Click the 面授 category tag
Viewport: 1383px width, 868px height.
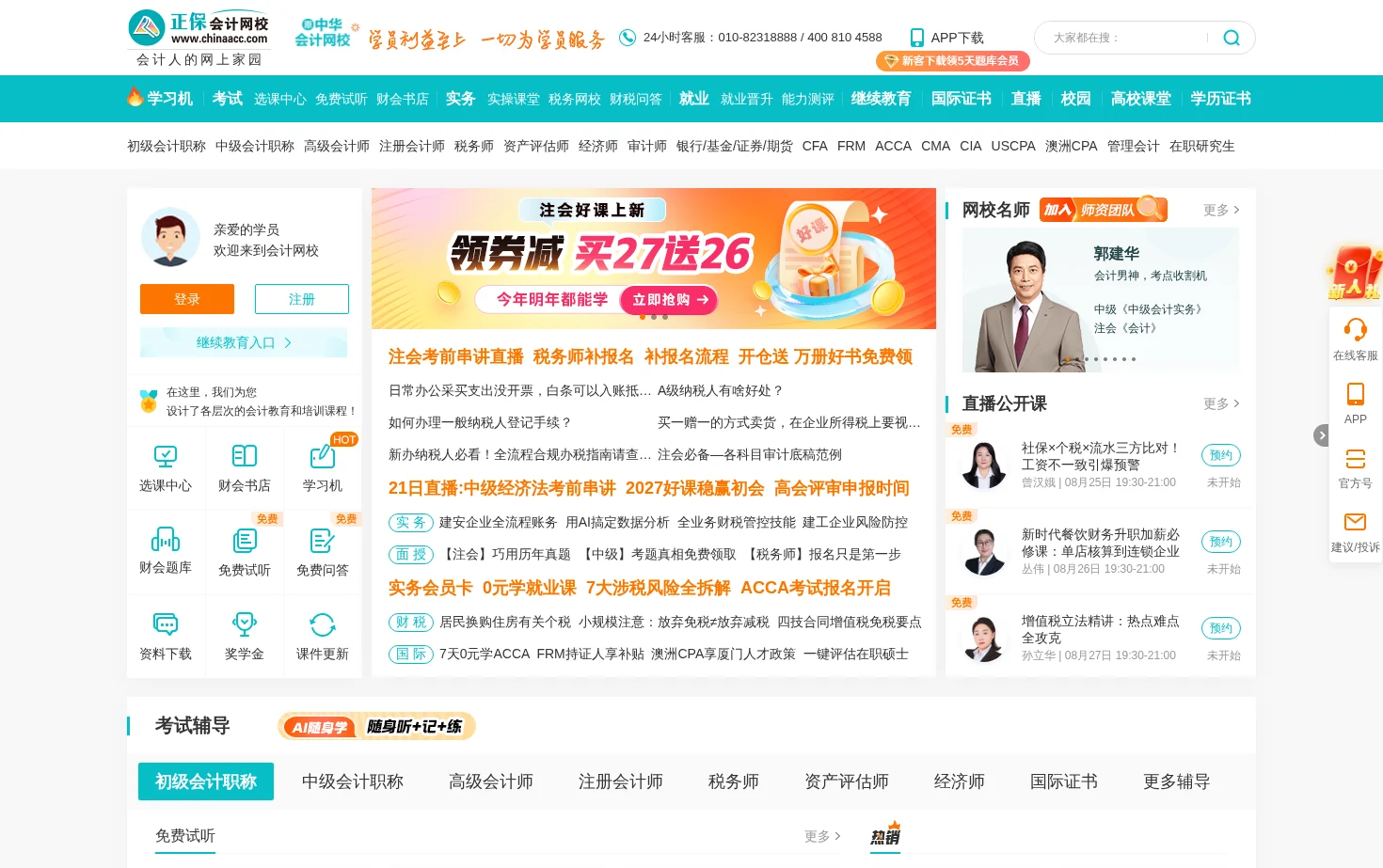(x=410, y=554)
